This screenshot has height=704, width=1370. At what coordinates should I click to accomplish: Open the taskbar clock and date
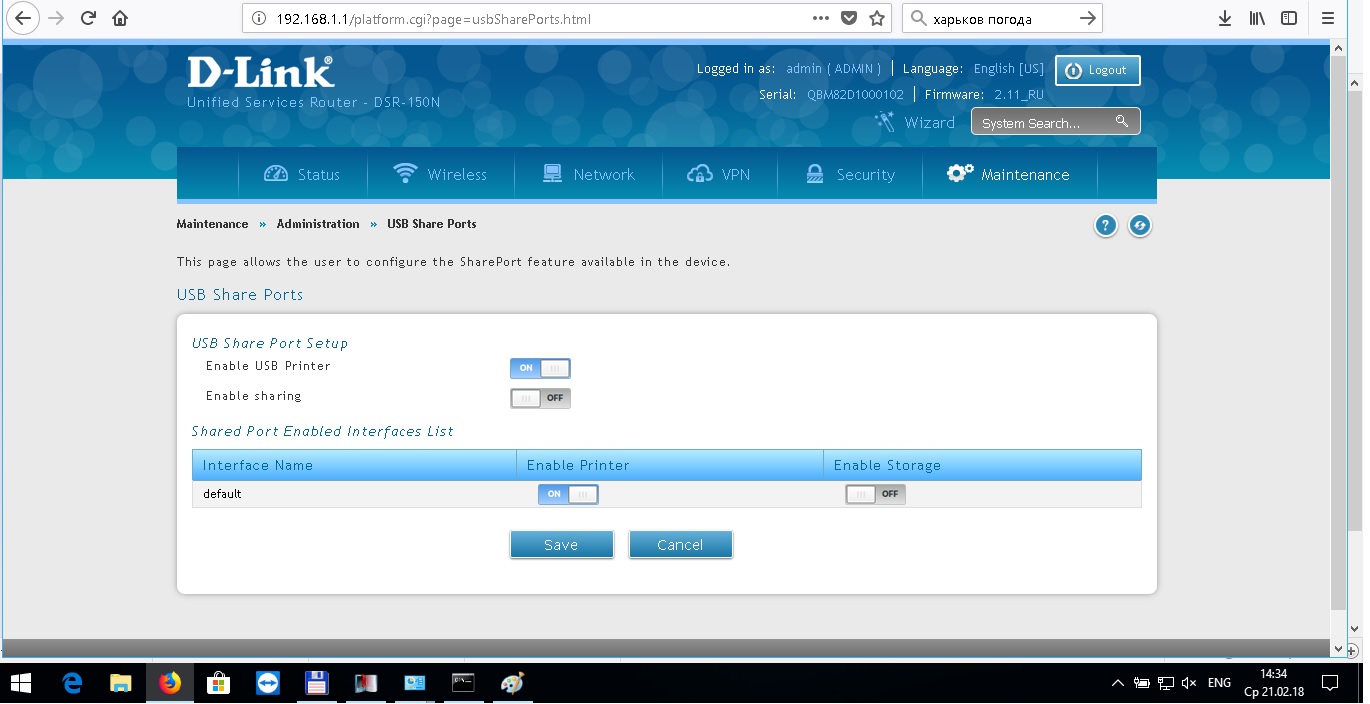pos(1273,684)
